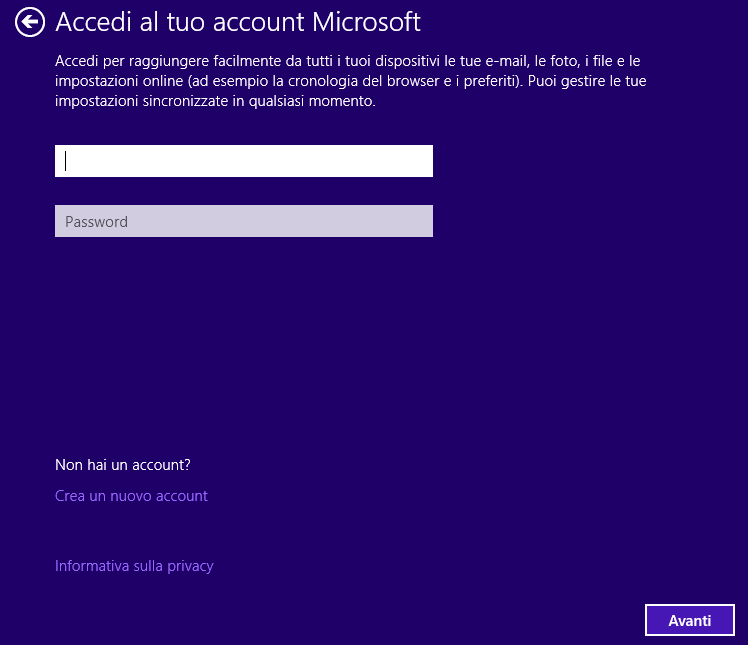Screen dimensions: 748x645
Task: Open the Crea un nuovo account link
Action: click(131, 496)
